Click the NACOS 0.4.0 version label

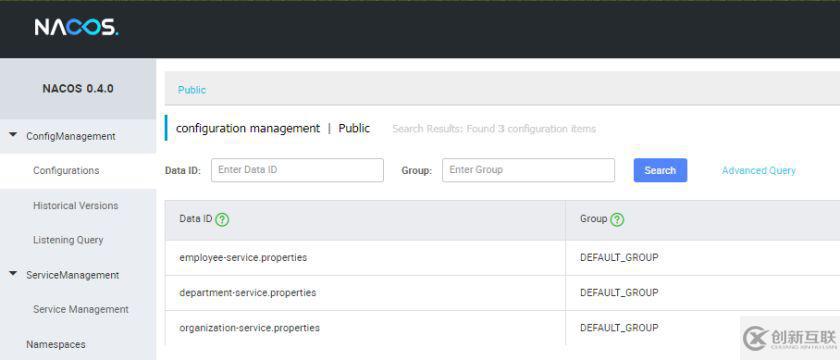pos(78,89)
